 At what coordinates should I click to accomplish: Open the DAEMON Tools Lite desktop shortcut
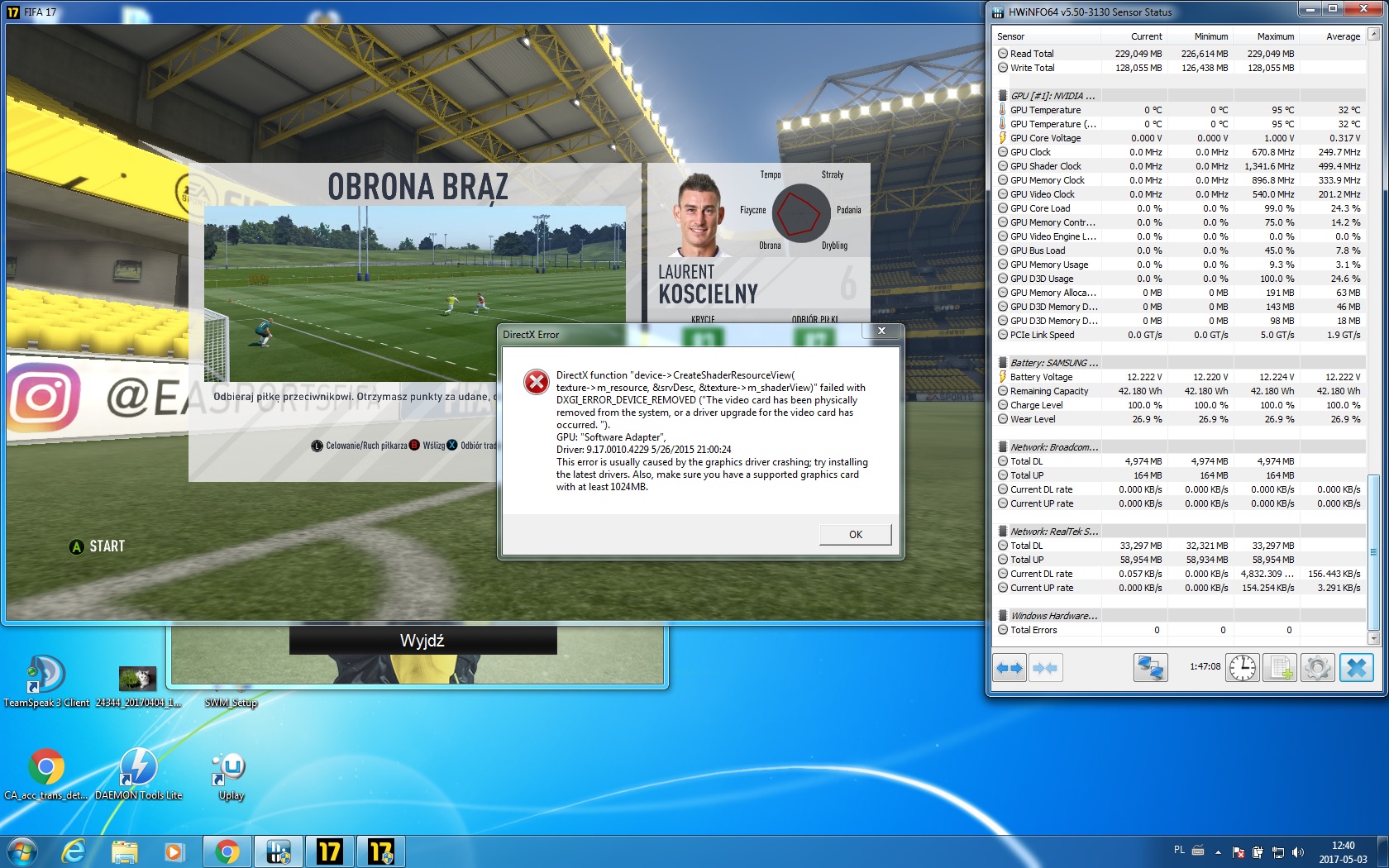click(x=138, y=775)
